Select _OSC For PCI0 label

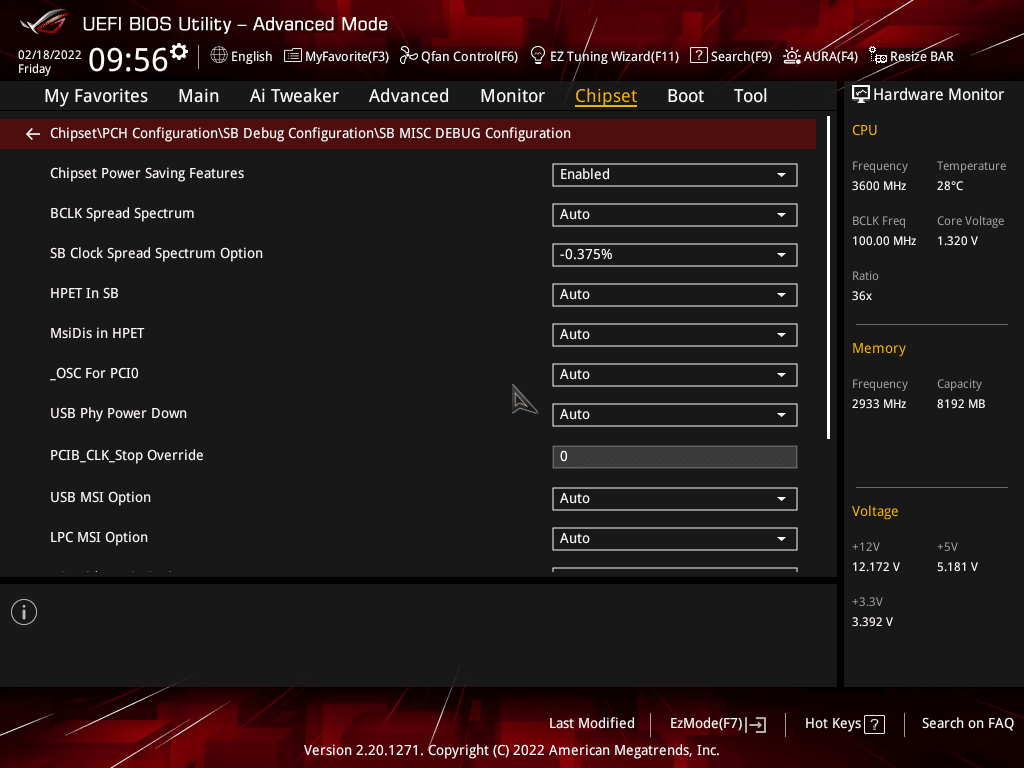pyautogui.click(x=94, y=374)
